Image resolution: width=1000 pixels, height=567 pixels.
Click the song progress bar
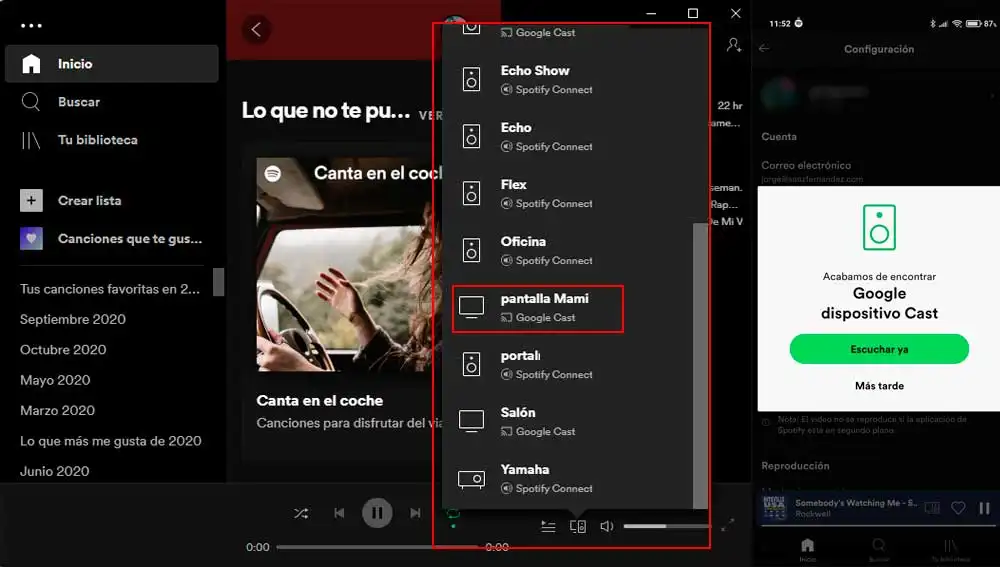pos(378,547)
